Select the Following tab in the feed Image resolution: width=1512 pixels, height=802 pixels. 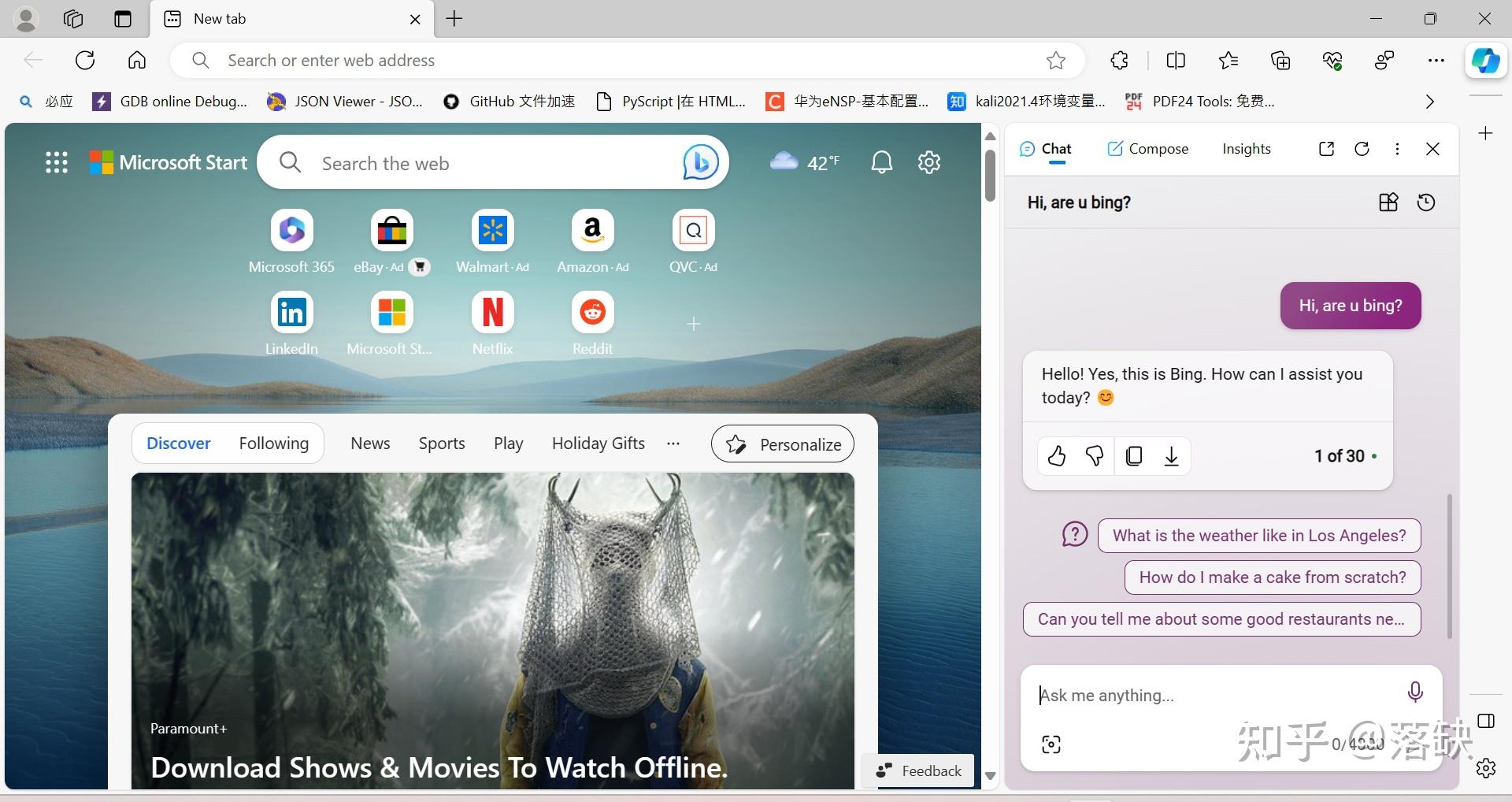pyautogui.click(x=272, y=443)
